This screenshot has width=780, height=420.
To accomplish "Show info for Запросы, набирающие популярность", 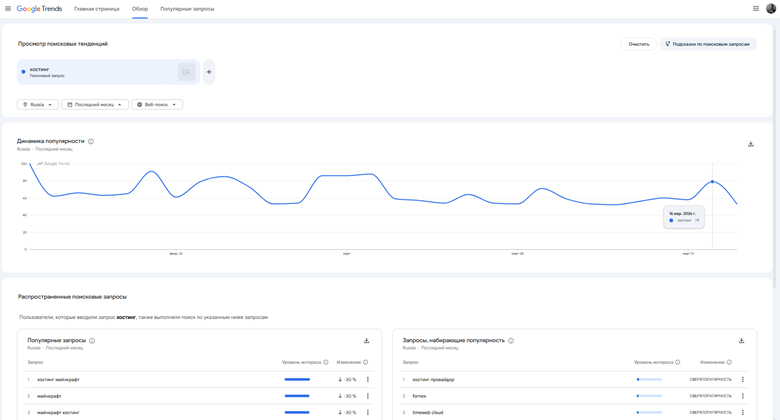I will [x=511, y=341].
